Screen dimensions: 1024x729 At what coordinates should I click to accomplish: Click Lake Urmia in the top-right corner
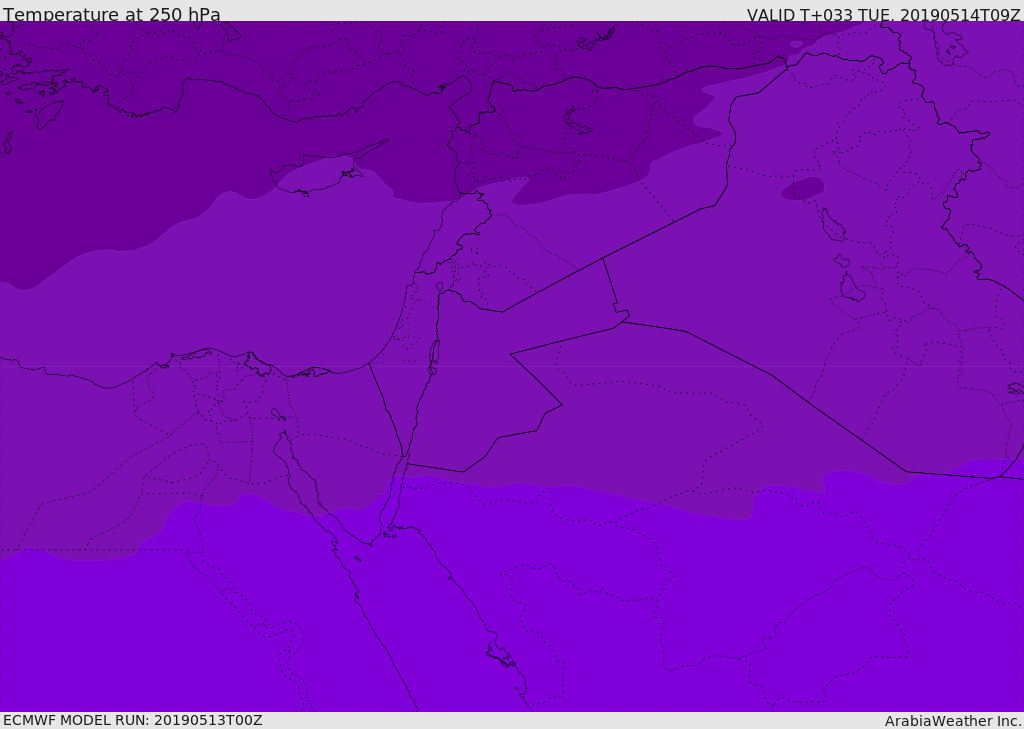[x=952, y=44]
